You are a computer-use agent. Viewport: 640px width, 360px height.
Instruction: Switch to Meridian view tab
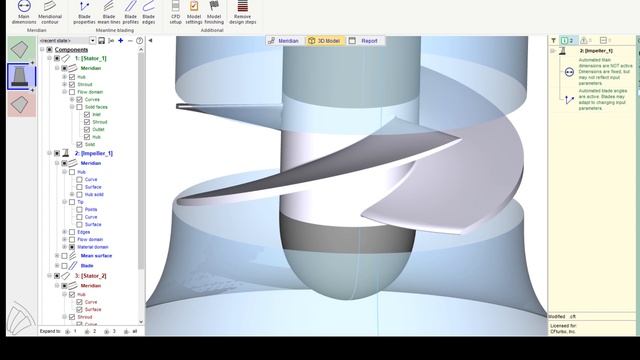(284, 41)
